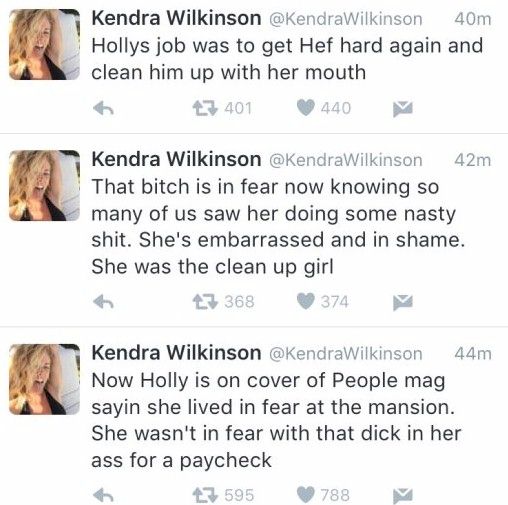The height and width of the screenshot is (505, 508).
Task: Open tweet text about People mag cover
Action: point(276,420)
